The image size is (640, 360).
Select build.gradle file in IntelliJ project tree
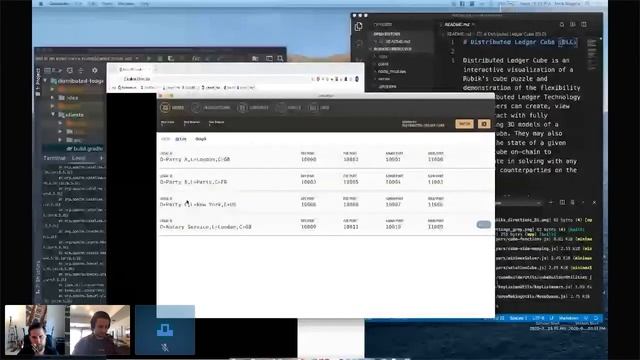84,149
